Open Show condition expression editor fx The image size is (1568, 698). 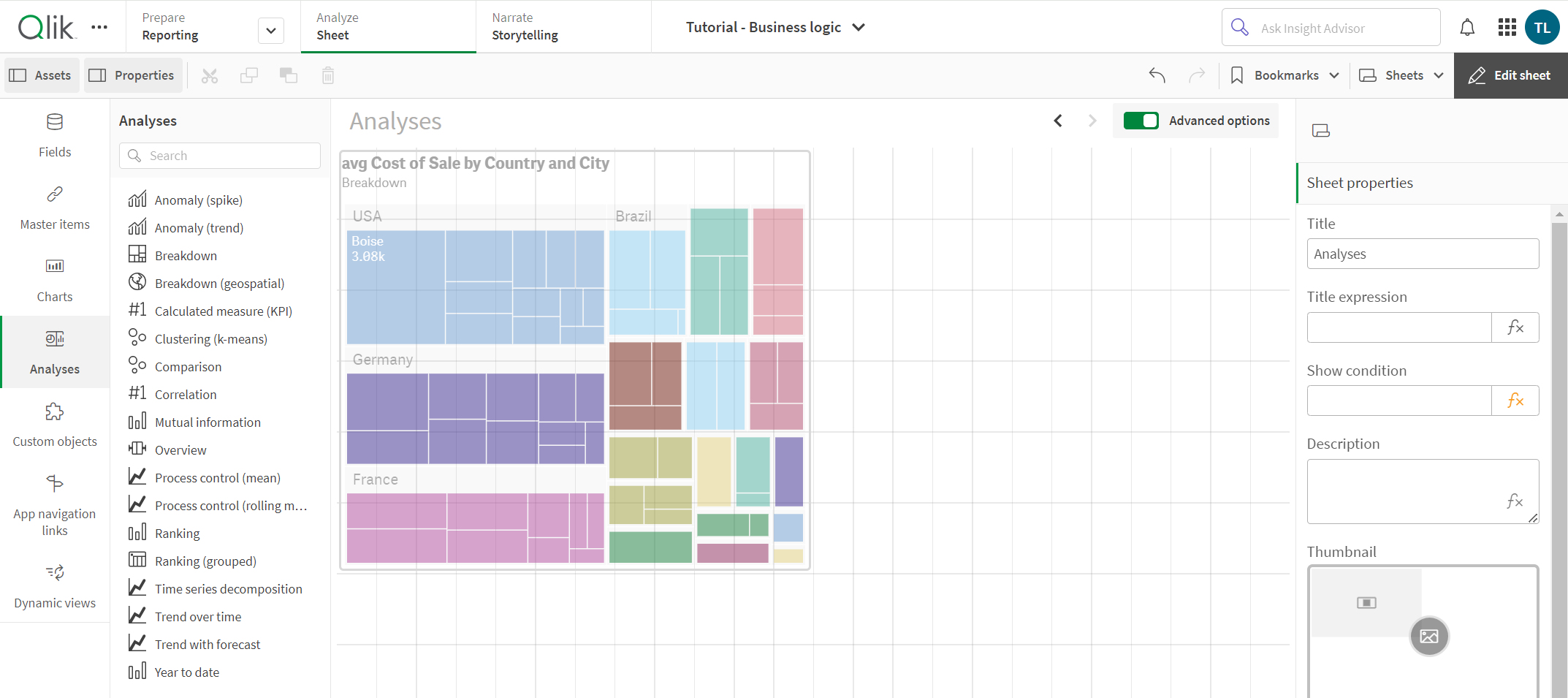click(x=1515, y=401)
